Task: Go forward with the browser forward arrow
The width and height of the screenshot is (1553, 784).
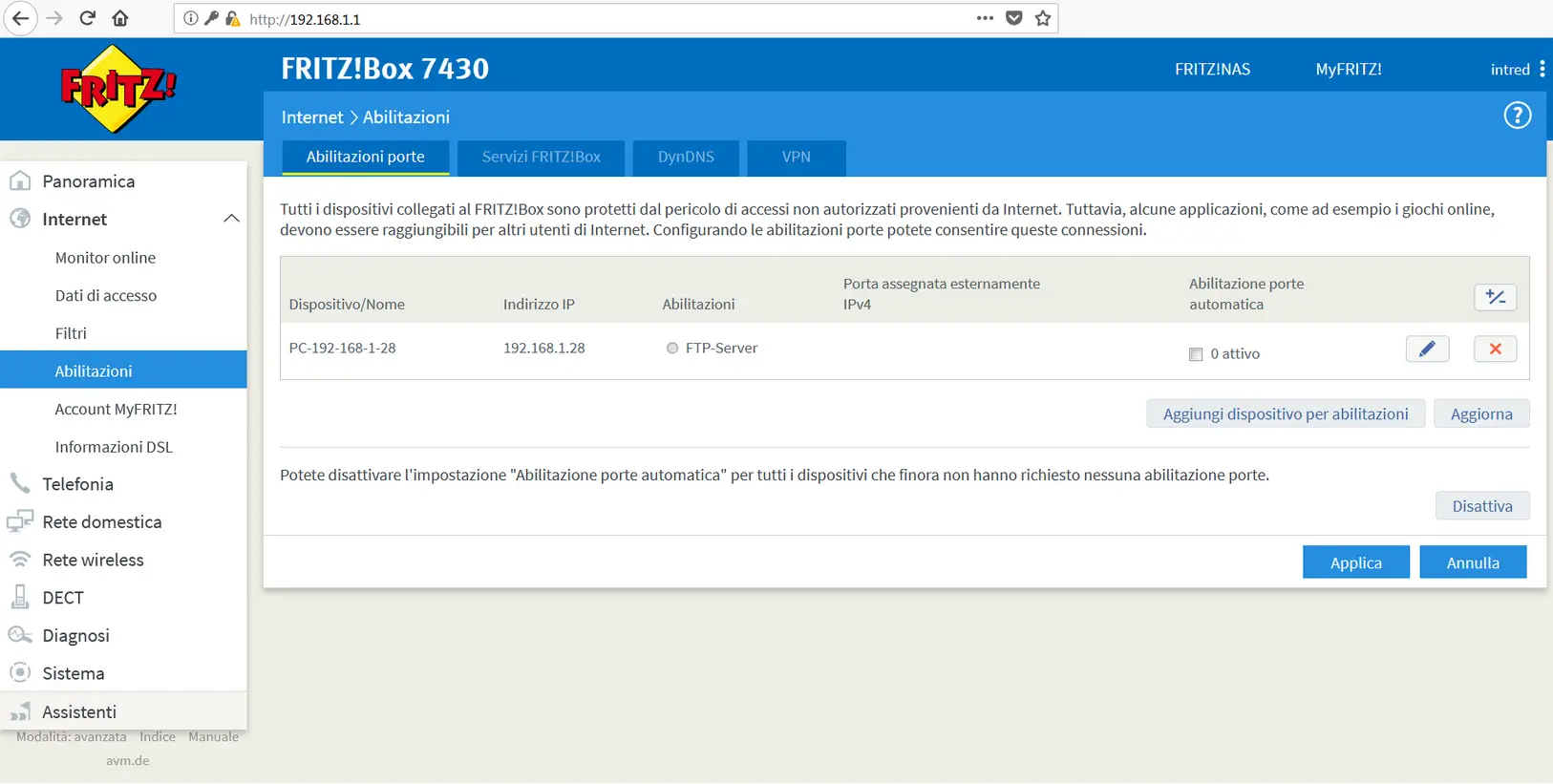Action: pos(54,18)
